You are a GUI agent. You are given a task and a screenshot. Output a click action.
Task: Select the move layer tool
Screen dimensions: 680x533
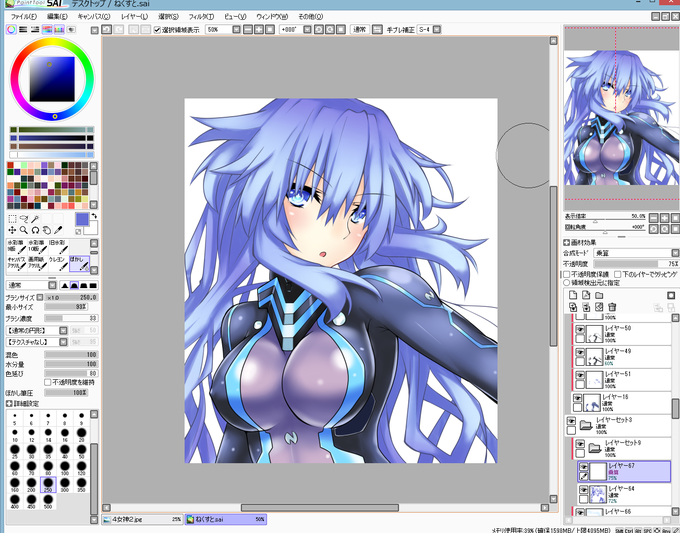pyautogui.click(x=13, y=230)
